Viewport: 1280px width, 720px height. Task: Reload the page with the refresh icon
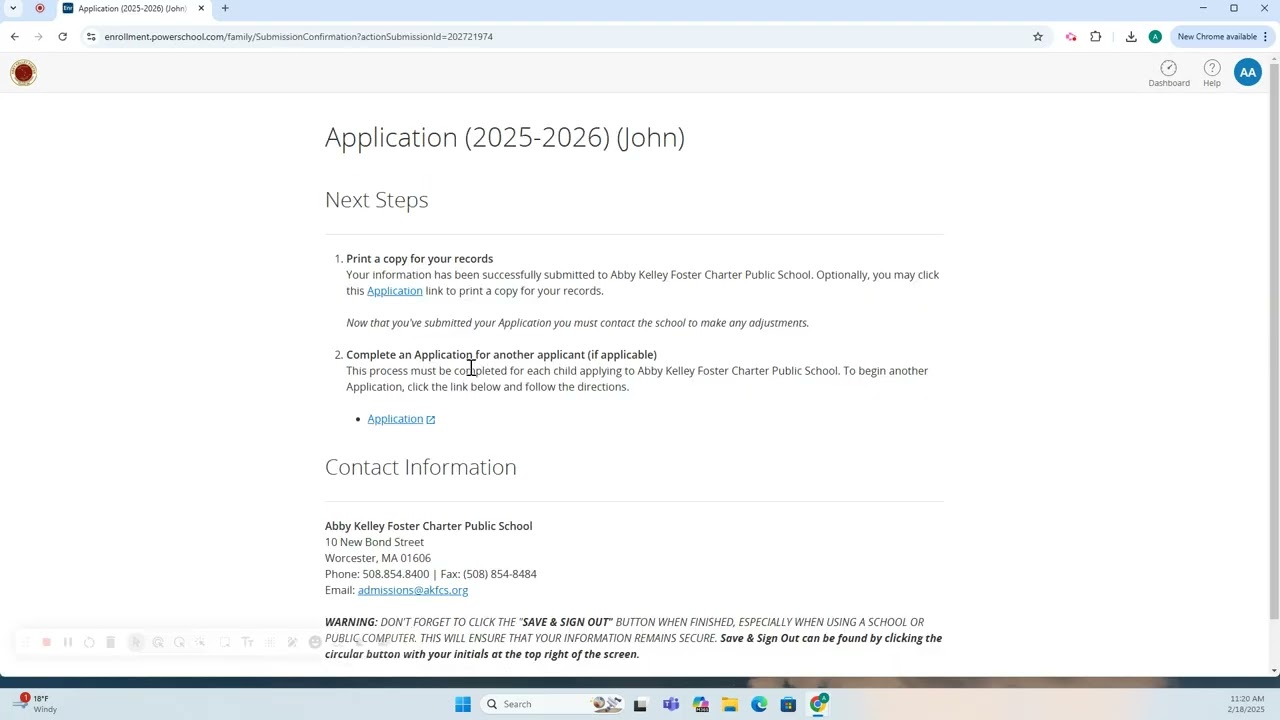point(62,37)
